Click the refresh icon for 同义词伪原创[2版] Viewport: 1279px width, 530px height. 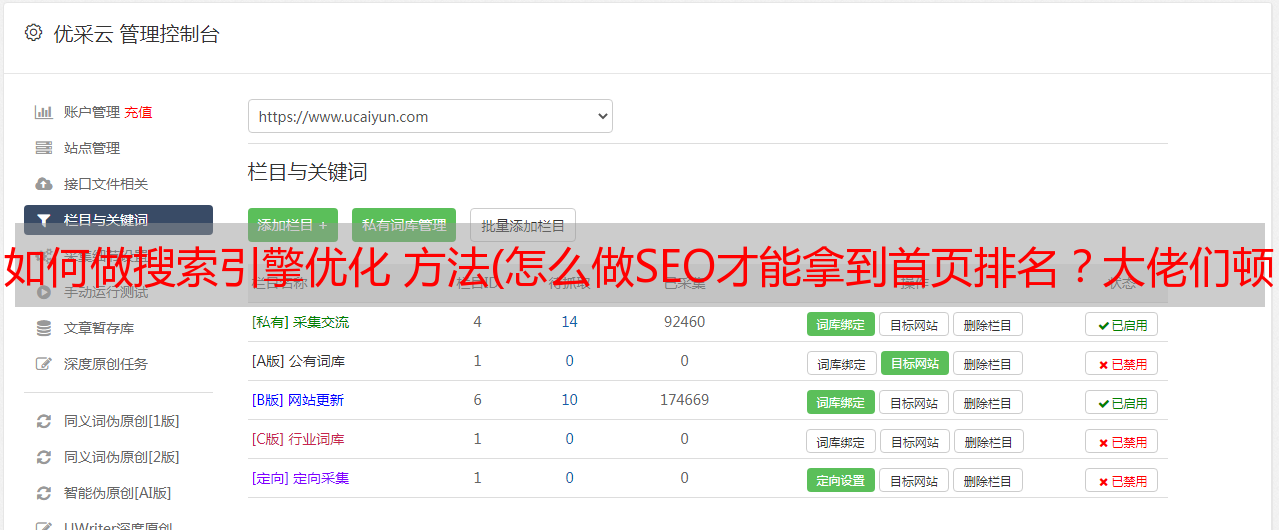pos(44,457)
